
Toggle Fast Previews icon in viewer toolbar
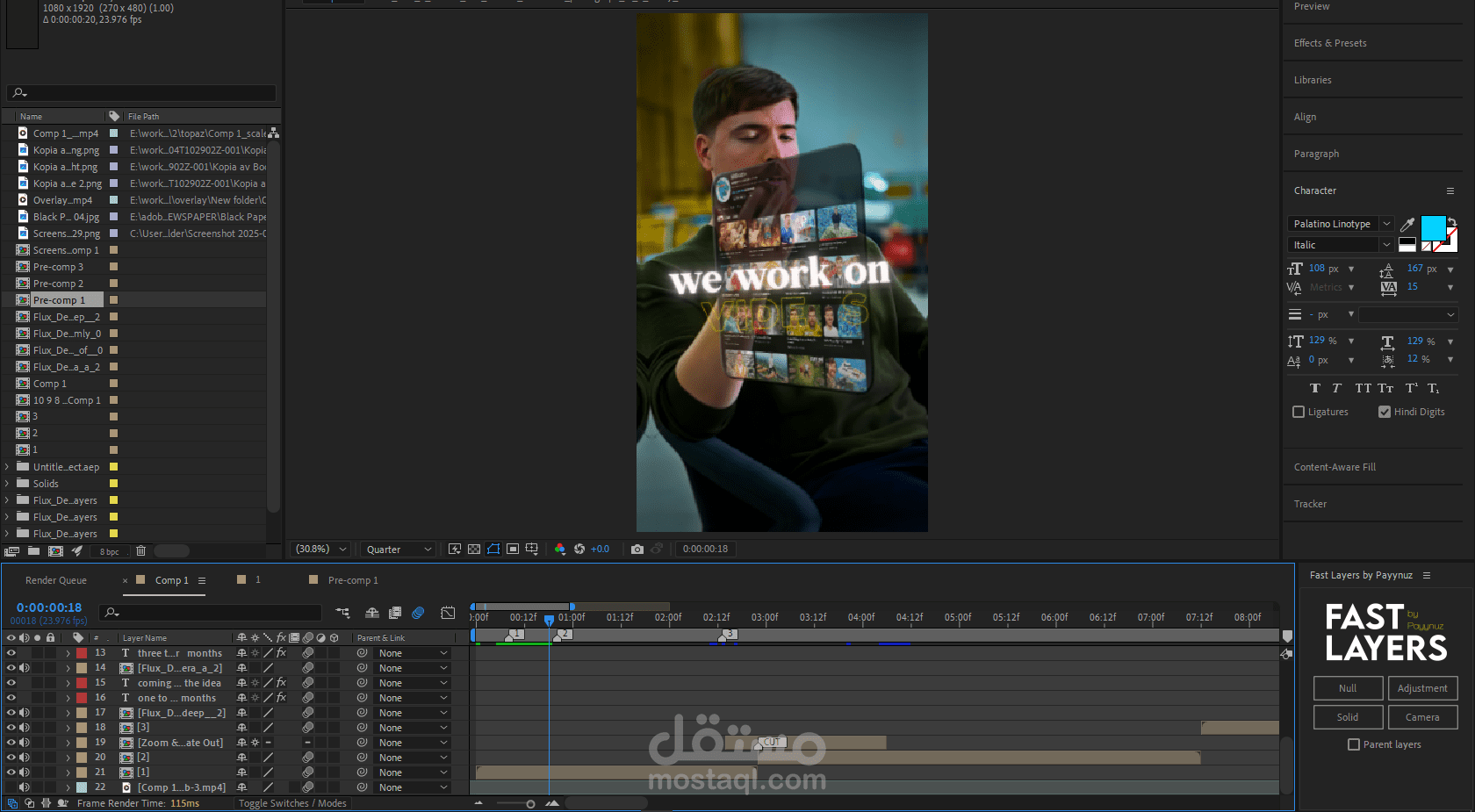[x=455, y=549]
